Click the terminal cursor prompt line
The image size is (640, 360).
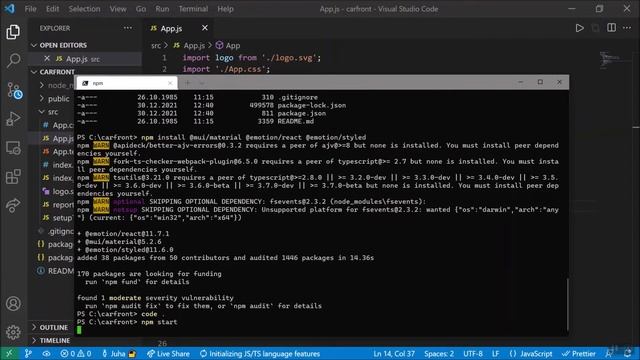click(79, 330)
